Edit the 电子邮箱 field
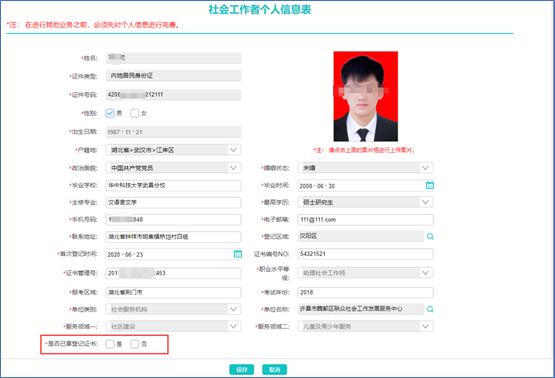Screen dimensions: 555x378 coord(365,219)
